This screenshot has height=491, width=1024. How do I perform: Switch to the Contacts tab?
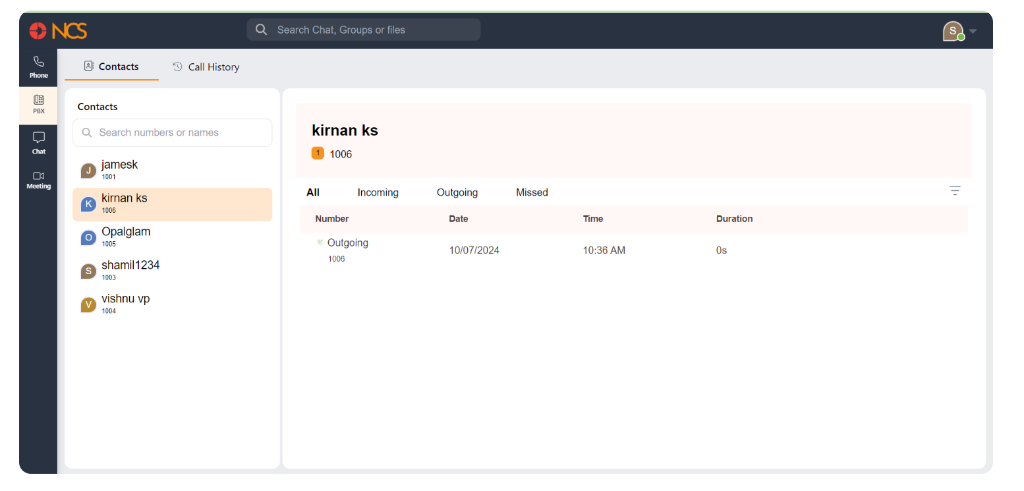112,67
